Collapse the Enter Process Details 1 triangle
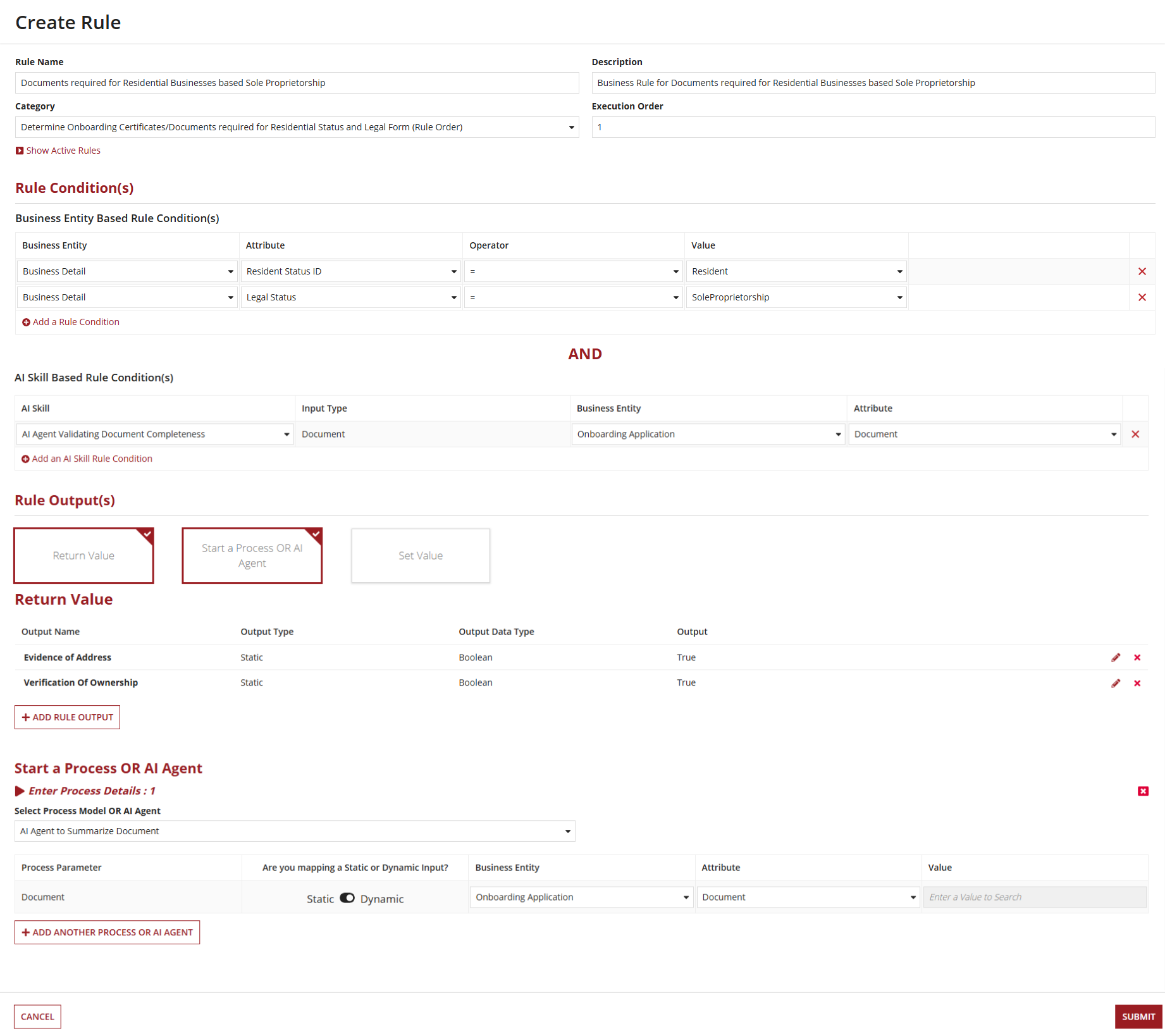This screenshot has height=1036, width=1165. (x=20, y=791)
